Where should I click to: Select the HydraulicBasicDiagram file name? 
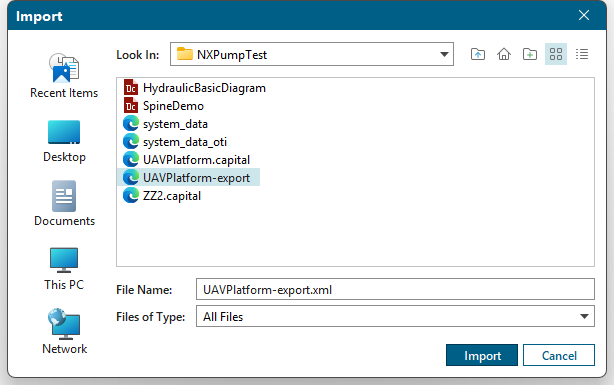tap(204, 88)
